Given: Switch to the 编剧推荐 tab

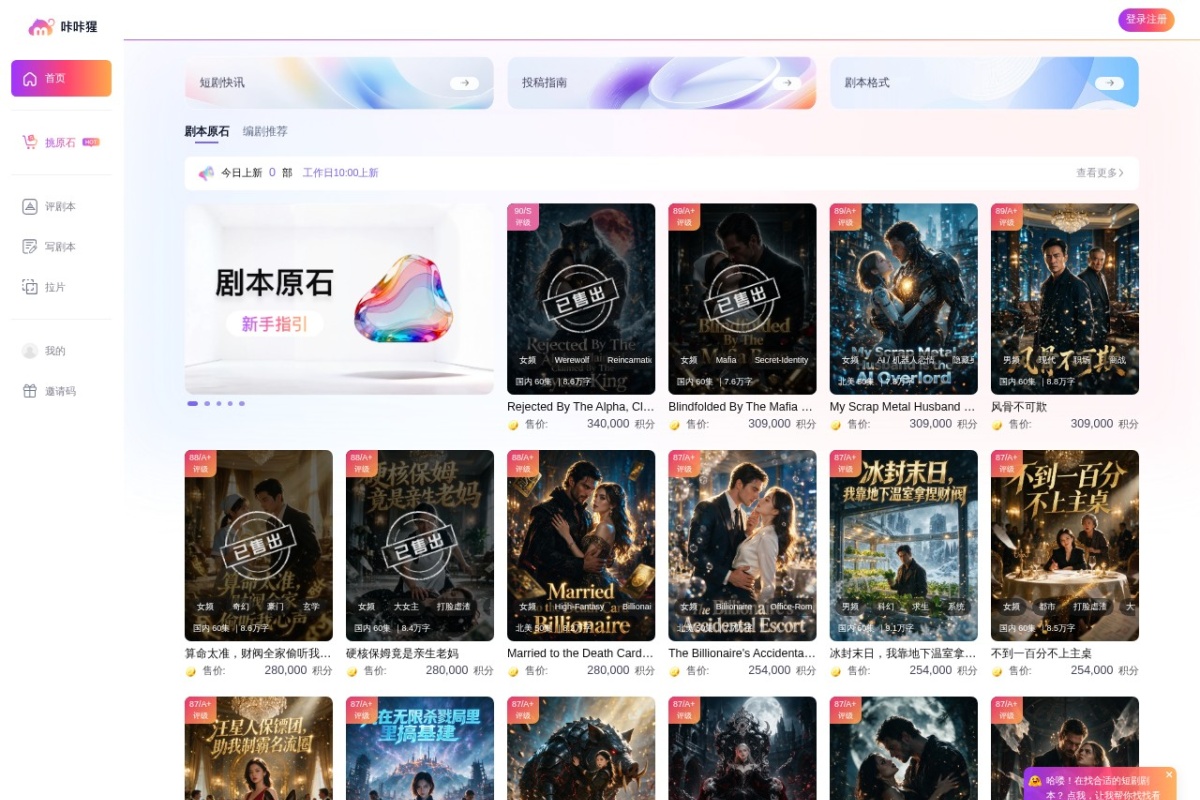Looking at the screenshot, I should click(265, 131).
